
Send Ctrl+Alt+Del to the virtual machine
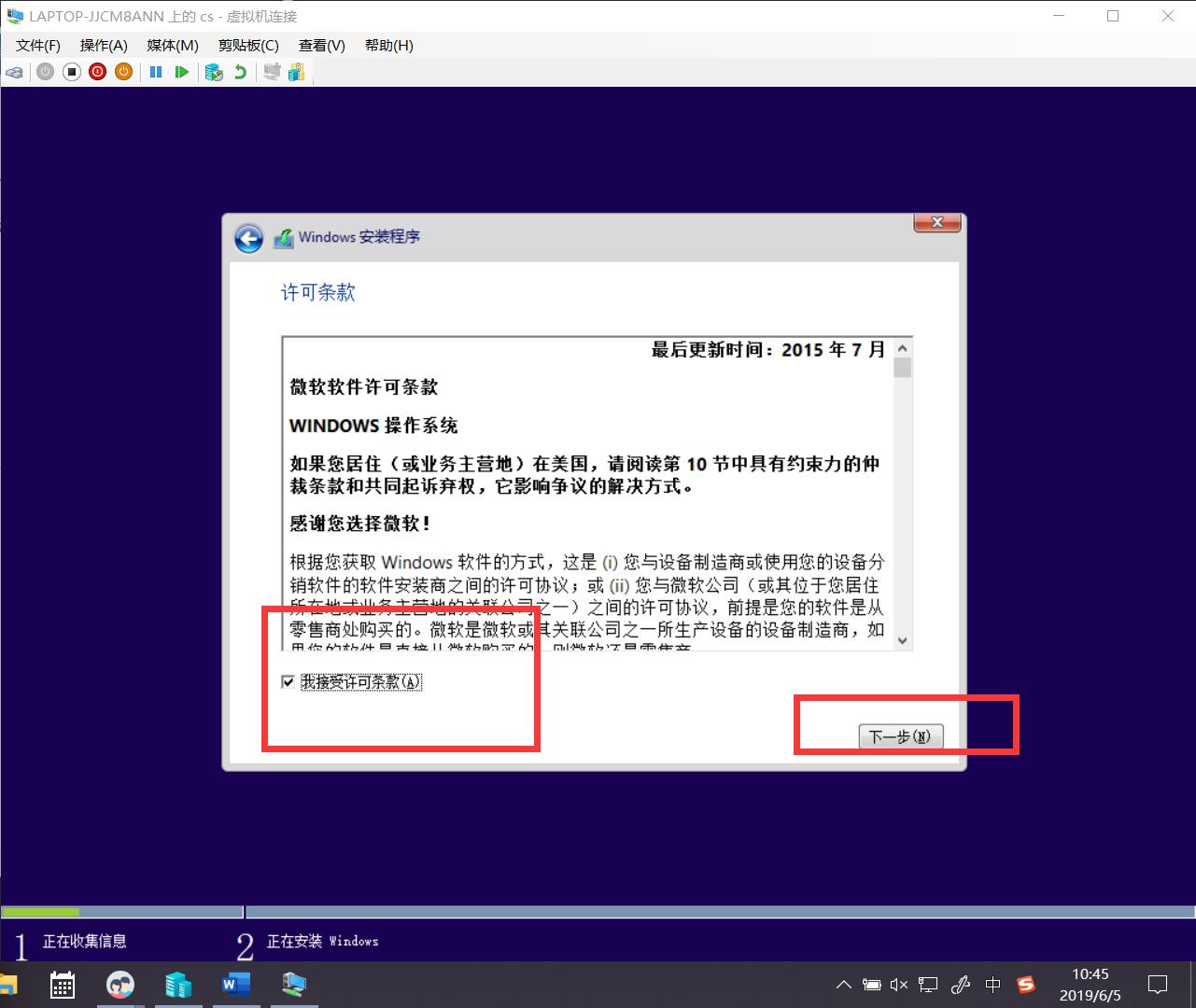click(15, 72)
